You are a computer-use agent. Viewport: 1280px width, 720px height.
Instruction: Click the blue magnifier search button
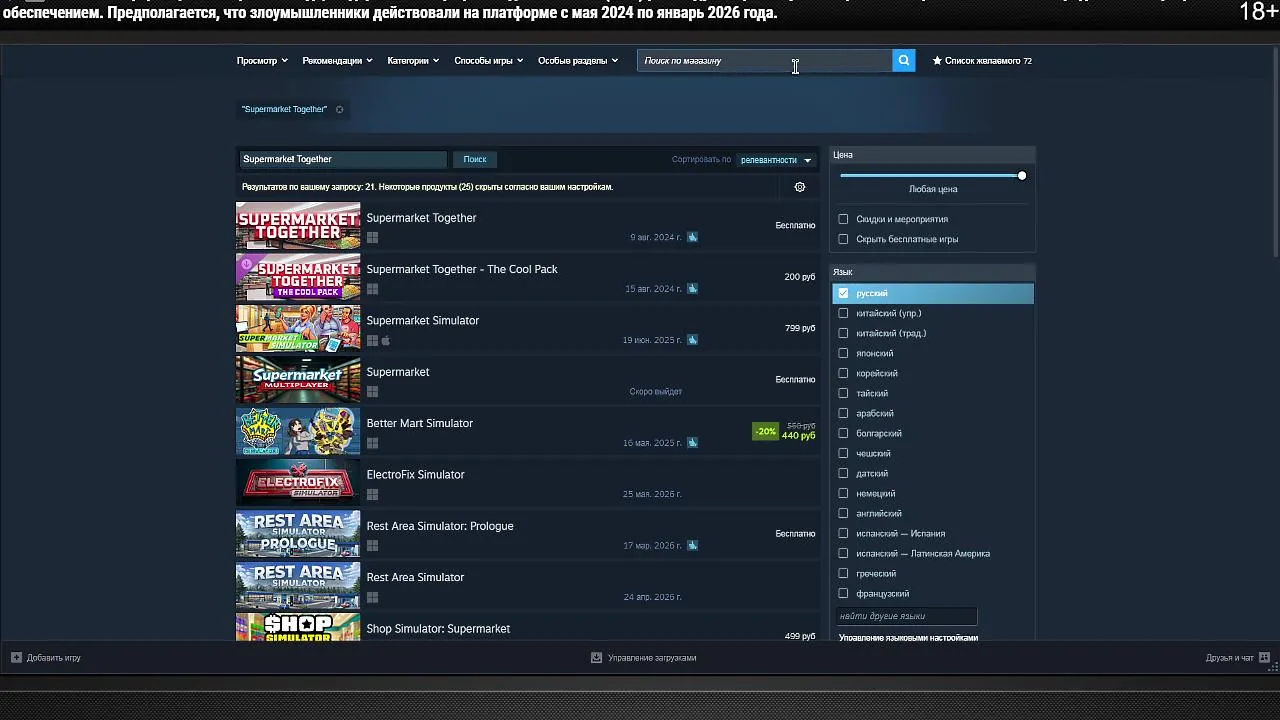[903, 61]
